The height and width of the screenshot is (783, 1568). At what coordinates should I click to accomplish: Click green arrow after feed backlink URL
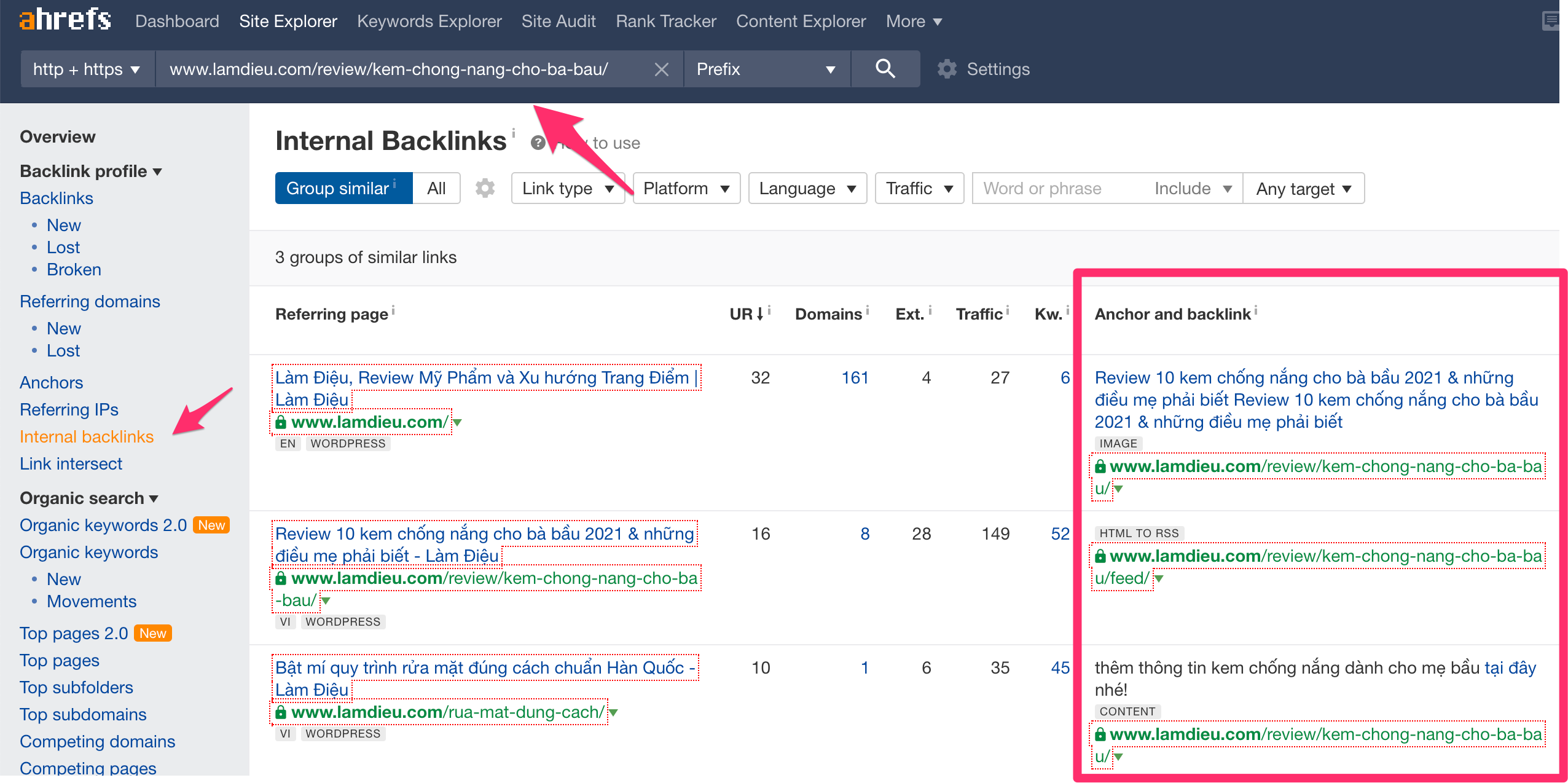1159,578
